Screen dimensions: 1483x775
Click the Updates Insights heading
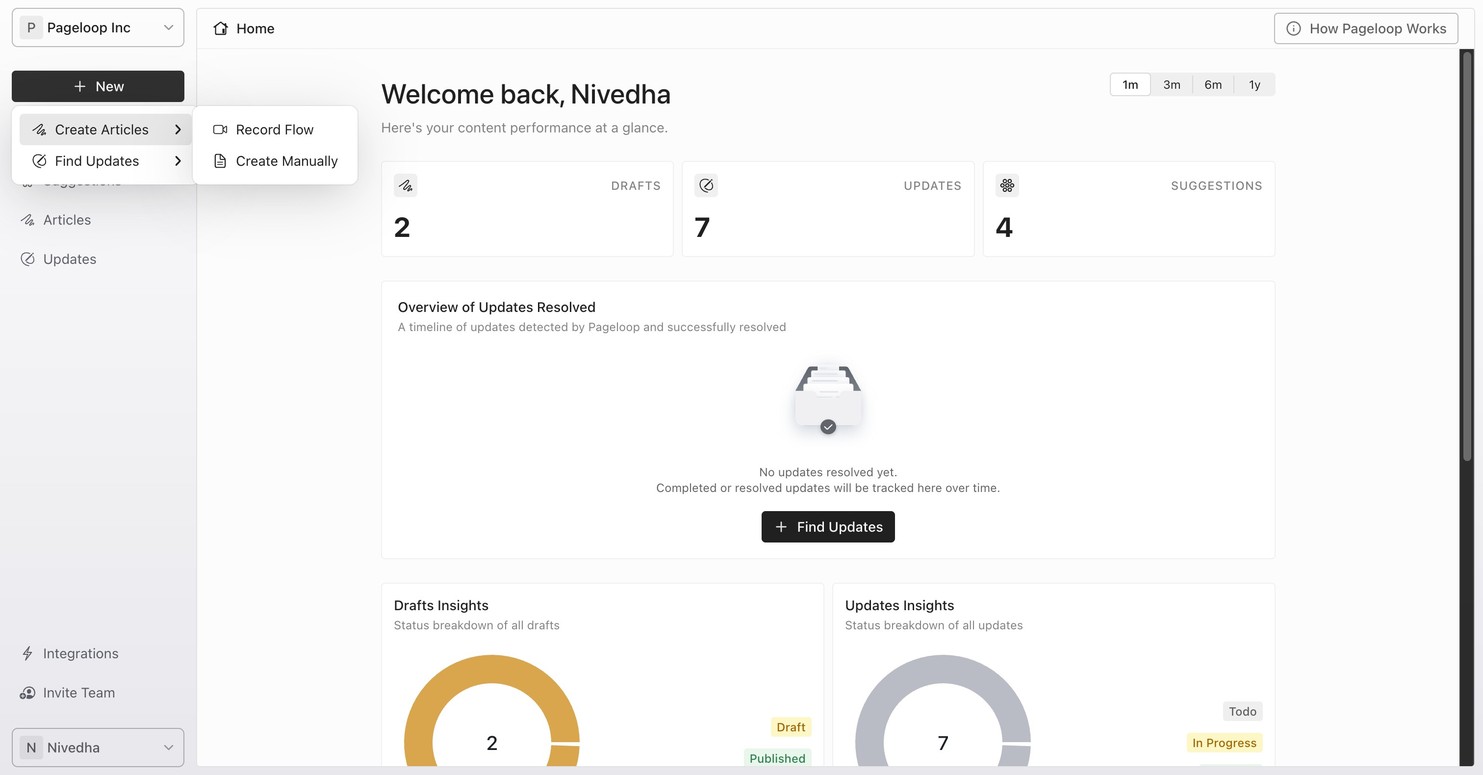(x=900, y=605)
